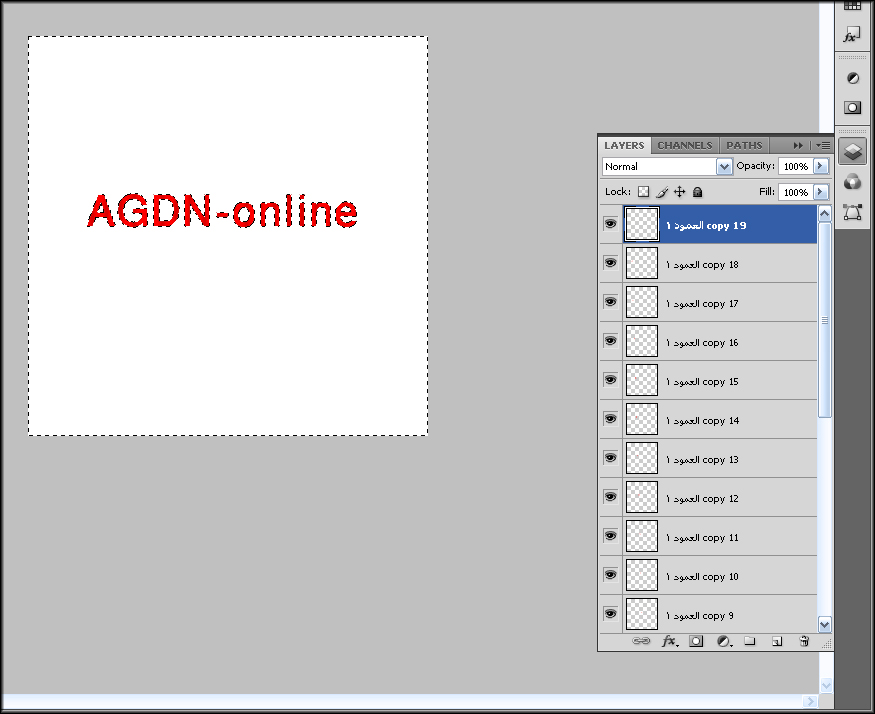Create new fill or adjustment layer icon
The width and height of the screenshot is (875, 714).
[x=724, y=641]
